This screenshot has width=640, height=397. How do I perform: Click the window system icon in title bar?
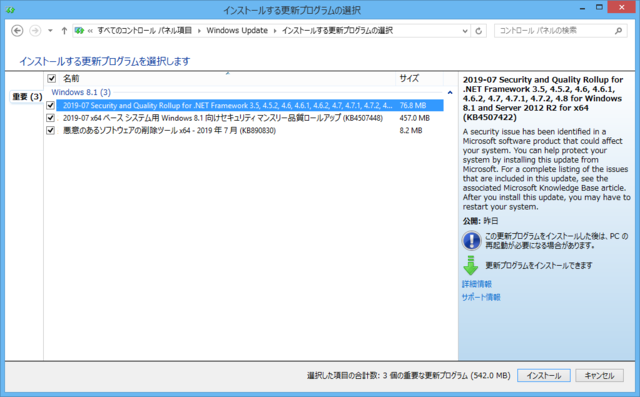click(10, 10)
